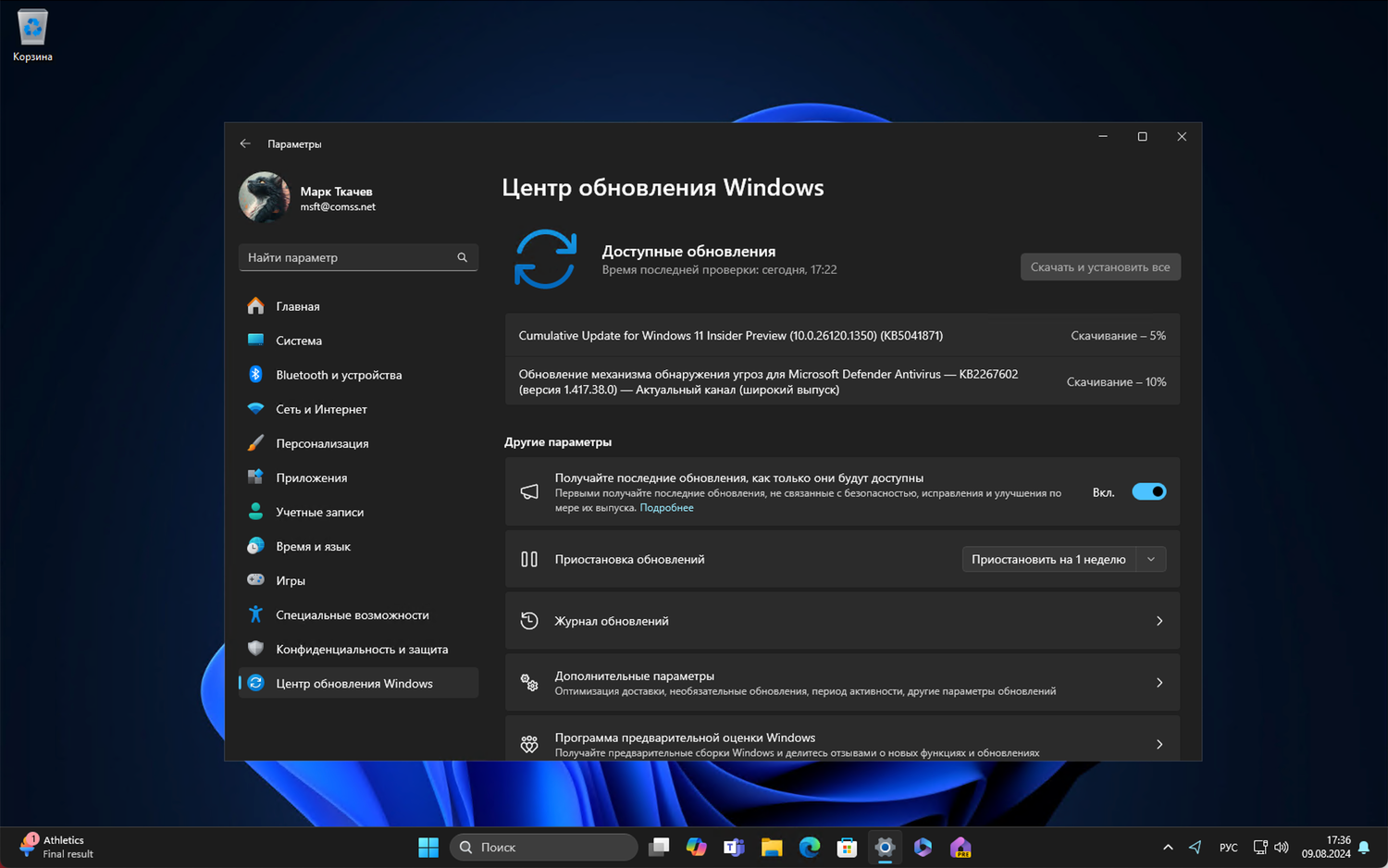Screen dimensions: 1388x868
Task: Click the Скачивание – 5% status
Action: tap(1118, 336)
